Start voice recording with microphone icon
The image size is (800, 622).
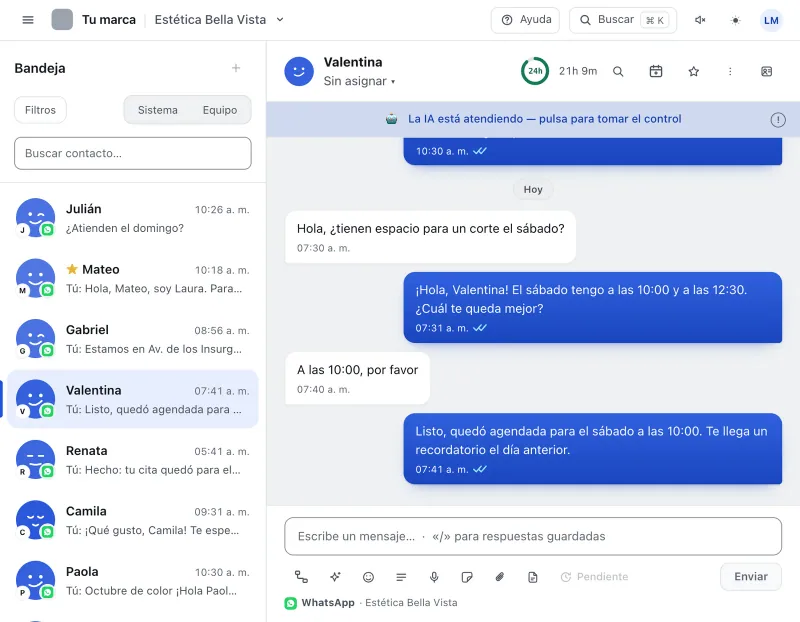pyautogui.click(x=434, y=577)
